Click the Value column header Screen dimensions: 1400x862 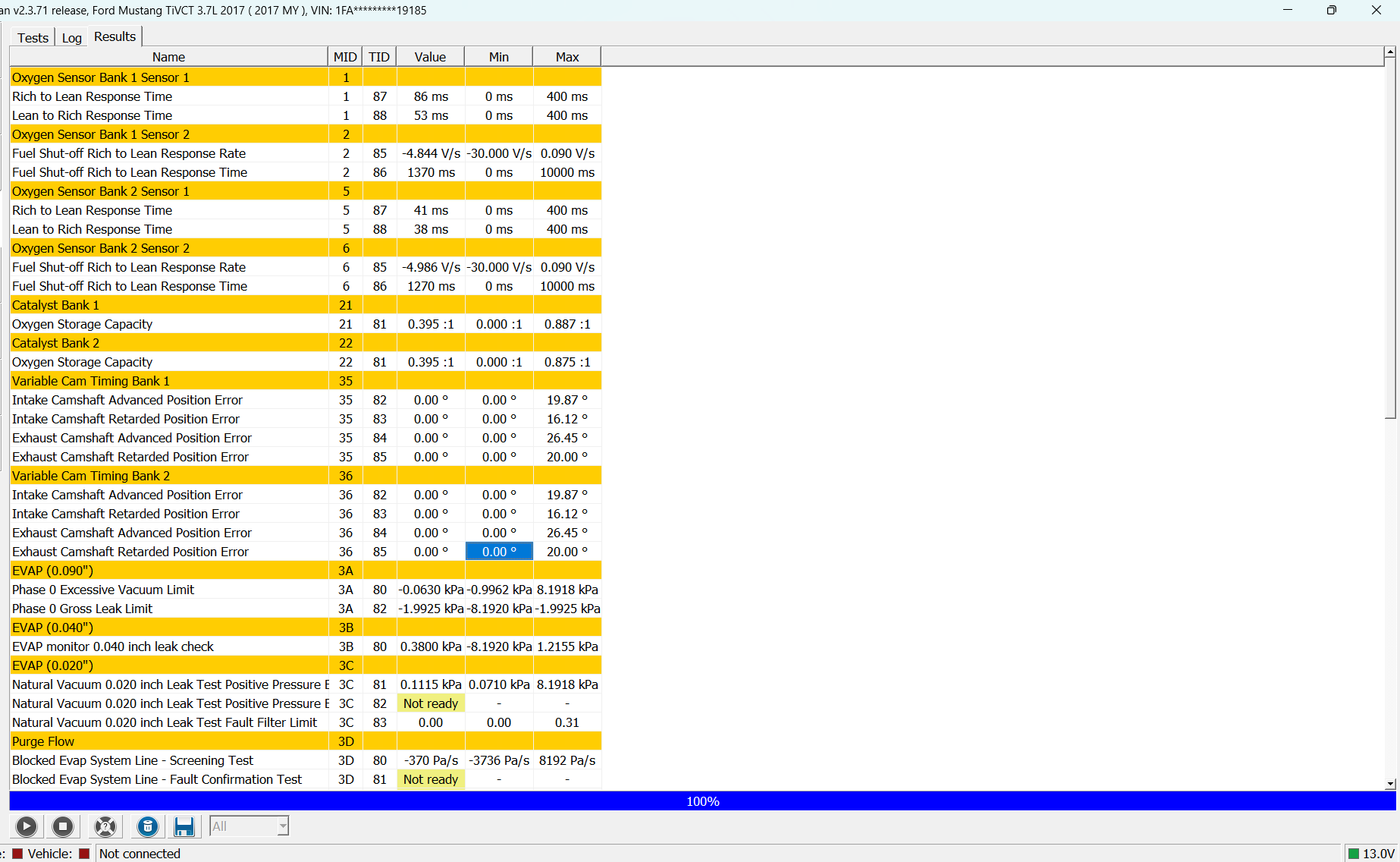(430, 57)
